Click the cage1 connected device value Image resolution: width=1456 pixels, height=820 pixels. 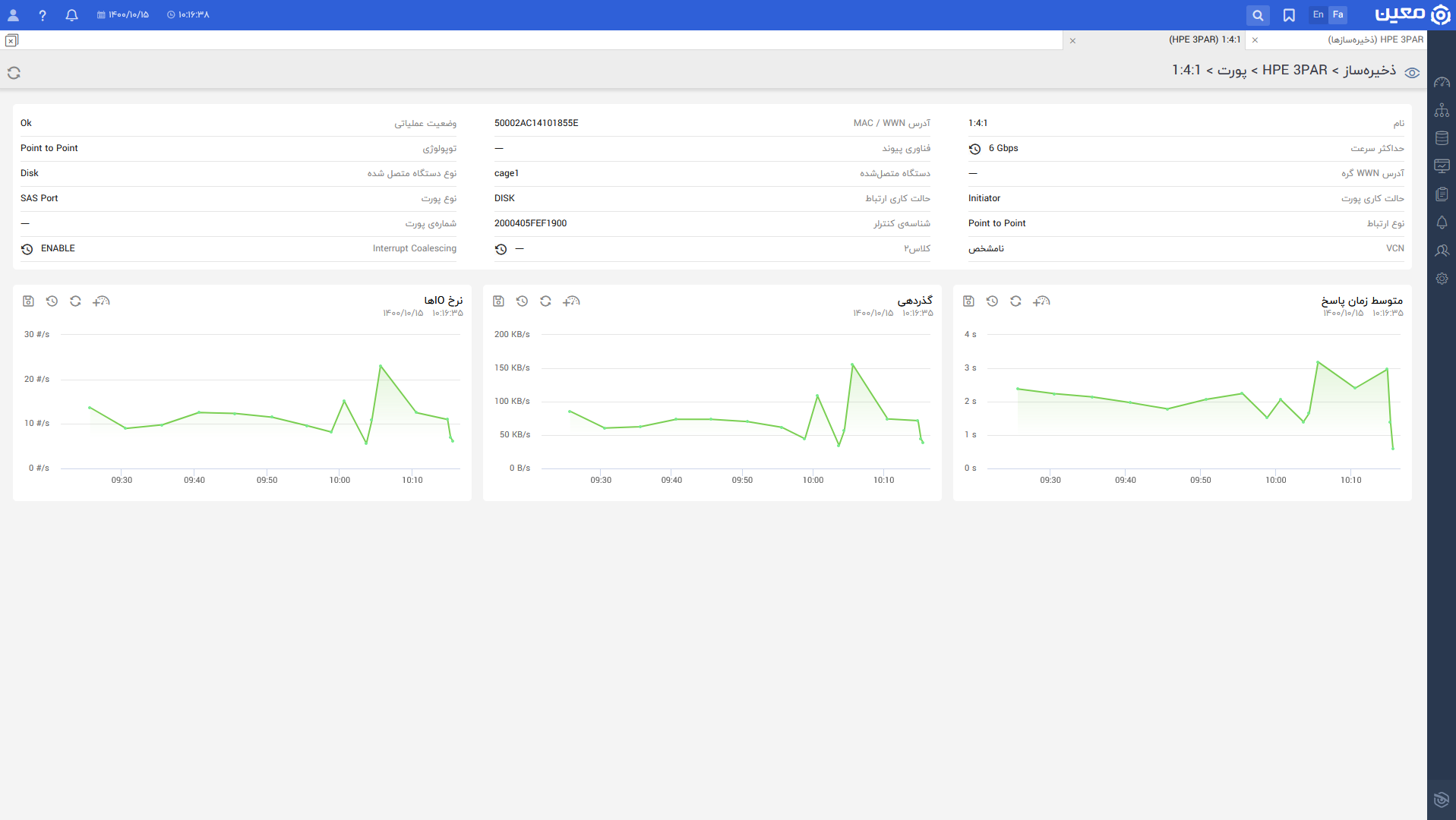click(x=507, y=173)
